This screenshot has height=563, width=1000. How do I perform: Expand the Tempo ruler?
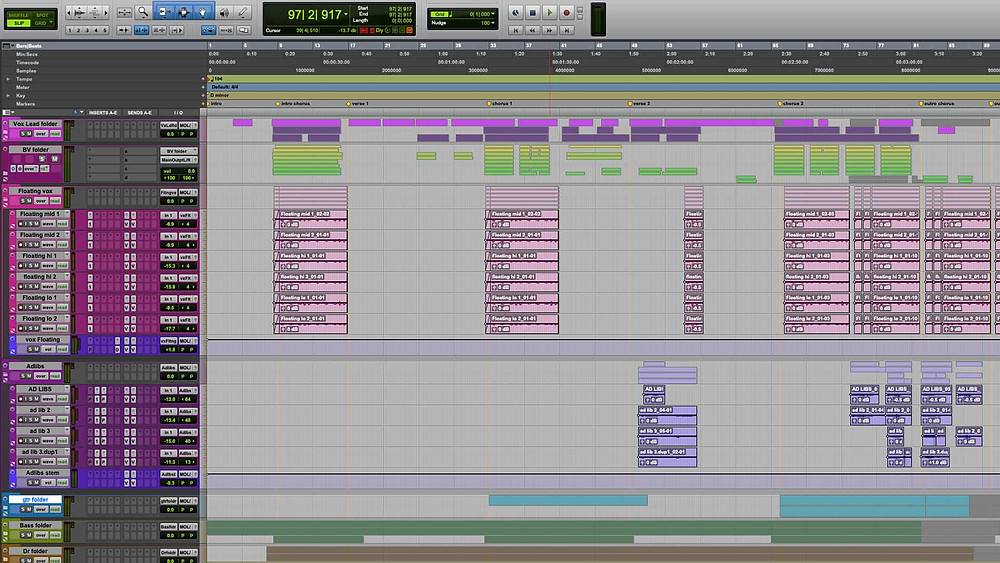[x=8, y=79]
